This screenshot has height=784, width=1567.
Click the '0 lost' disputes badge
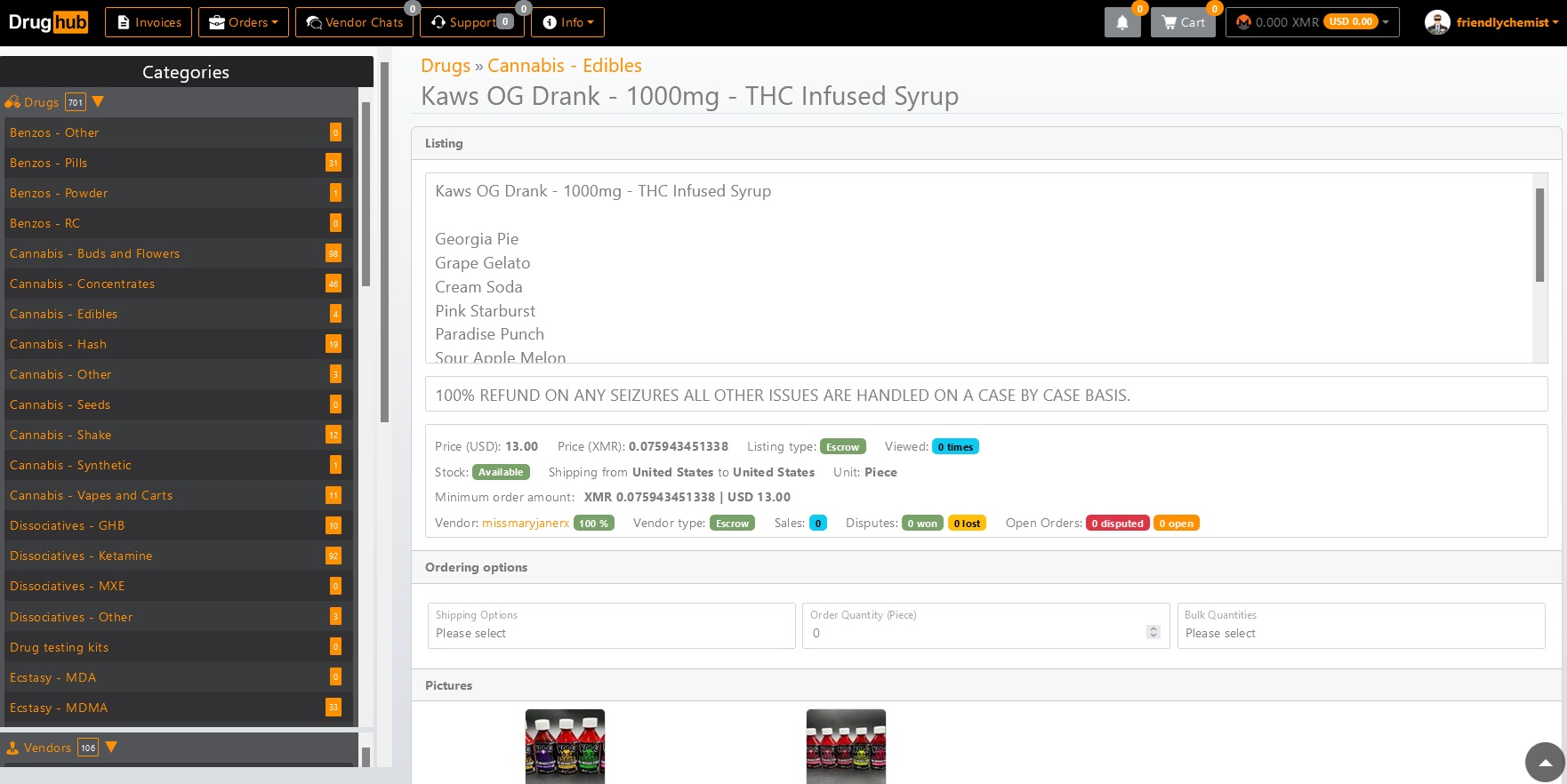pos(967,524)
